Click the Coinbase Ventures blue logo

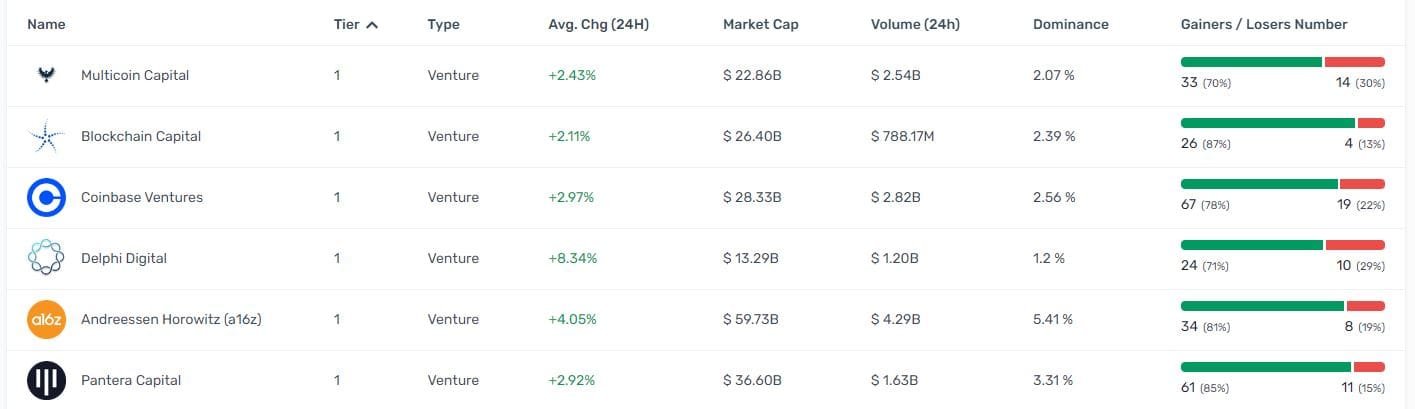pyautogui.click(x=46, y=197)
